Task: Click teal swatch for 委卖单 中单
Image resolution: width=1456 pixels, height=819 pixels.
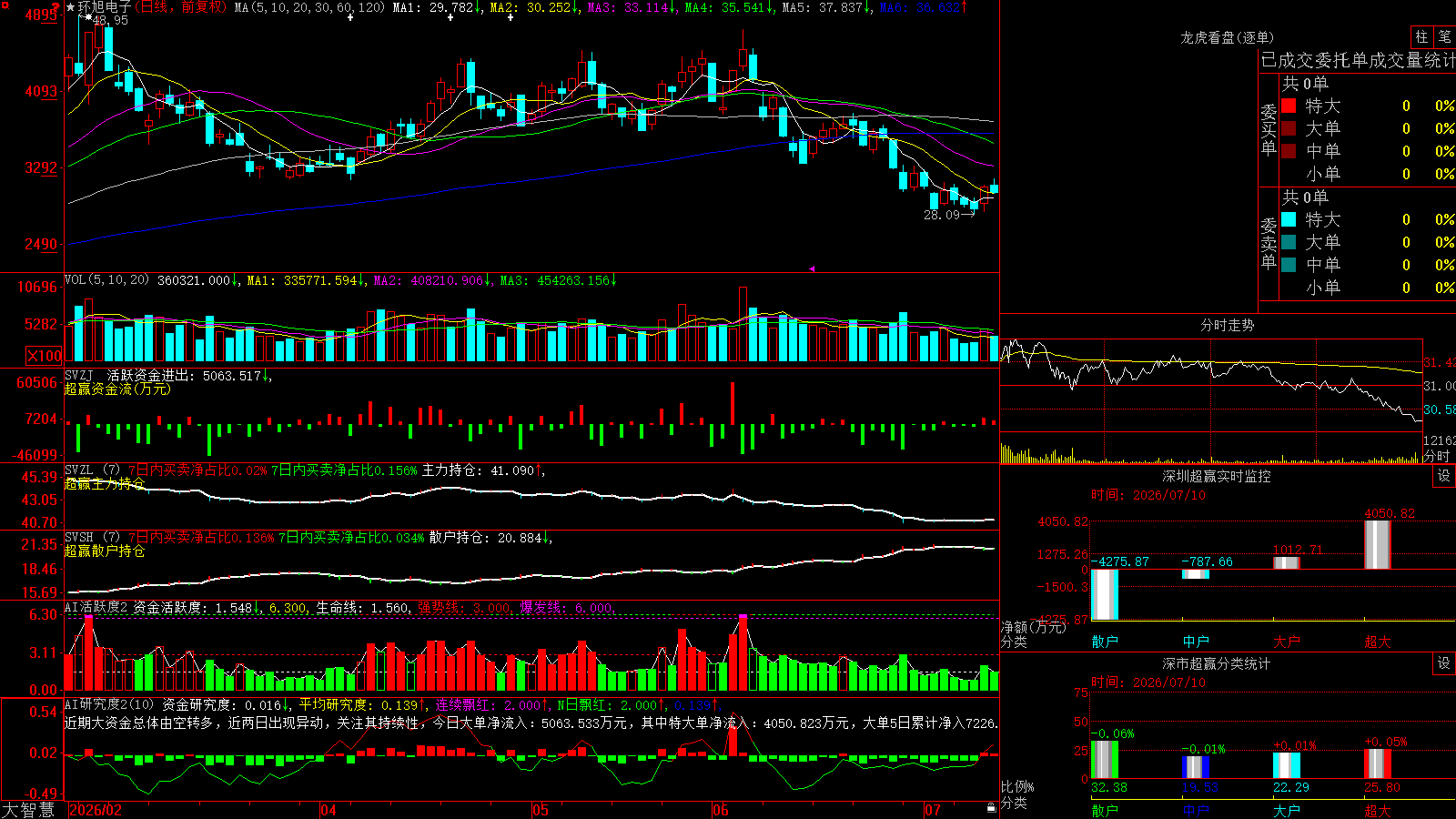Action: 1289,265
